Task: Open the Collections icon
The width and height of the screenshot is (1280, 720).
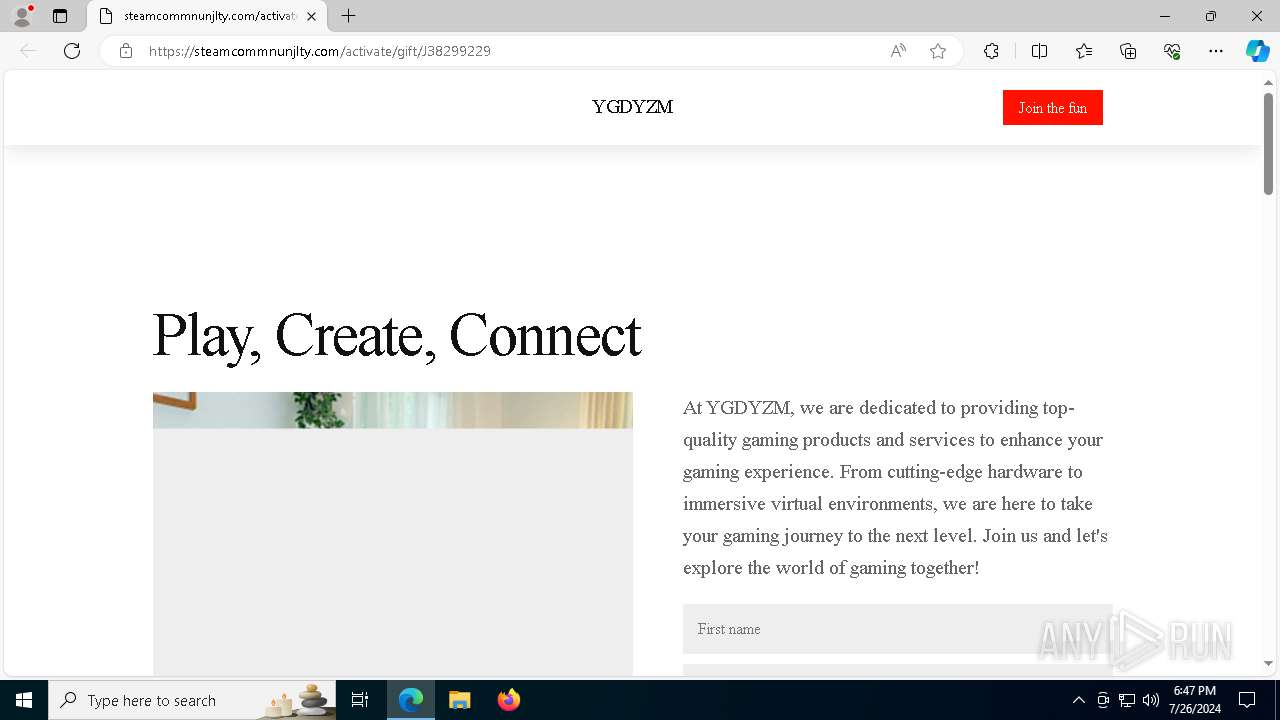Action: click(1128, 51)
